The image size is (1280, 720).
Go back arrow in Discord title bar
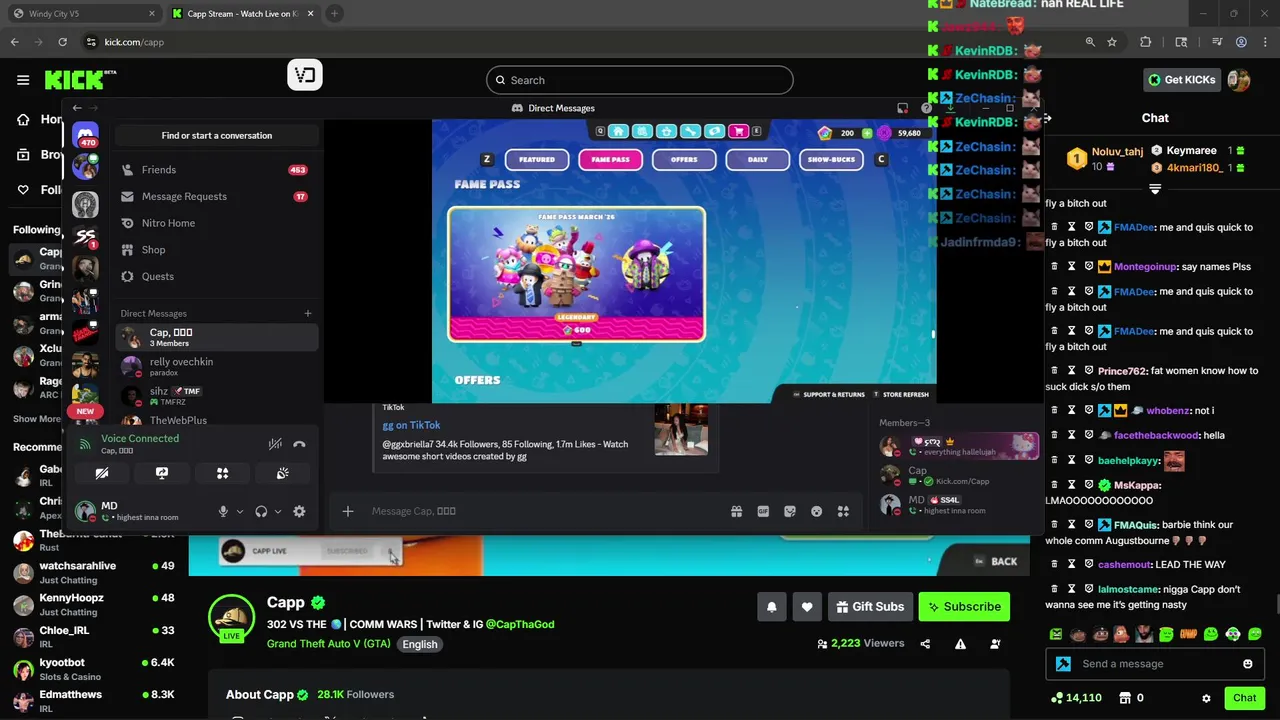click(x=77, y=108)
